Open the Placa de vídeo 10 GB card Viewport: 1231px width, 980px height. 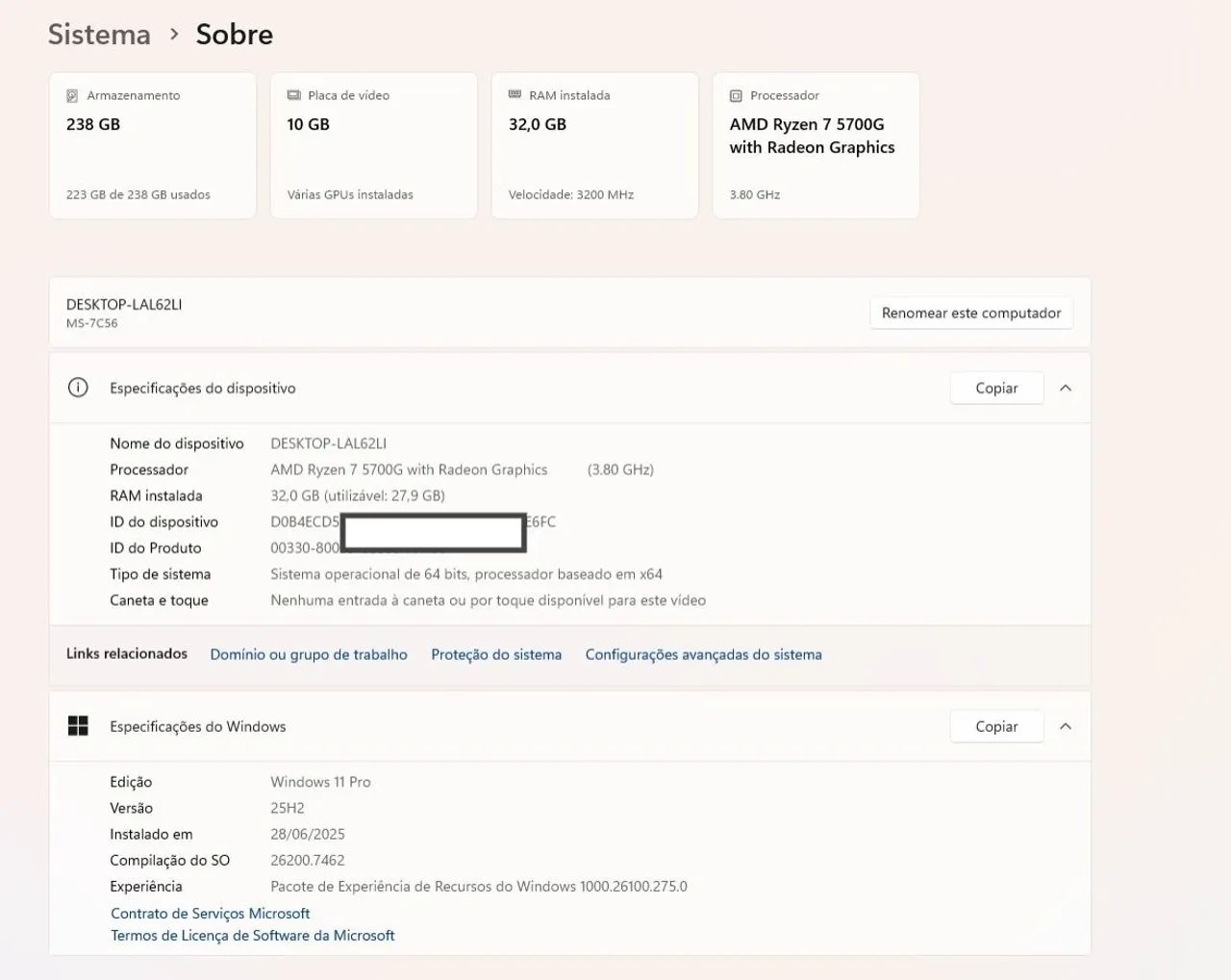pyautogui.click(x=374, y=145)
